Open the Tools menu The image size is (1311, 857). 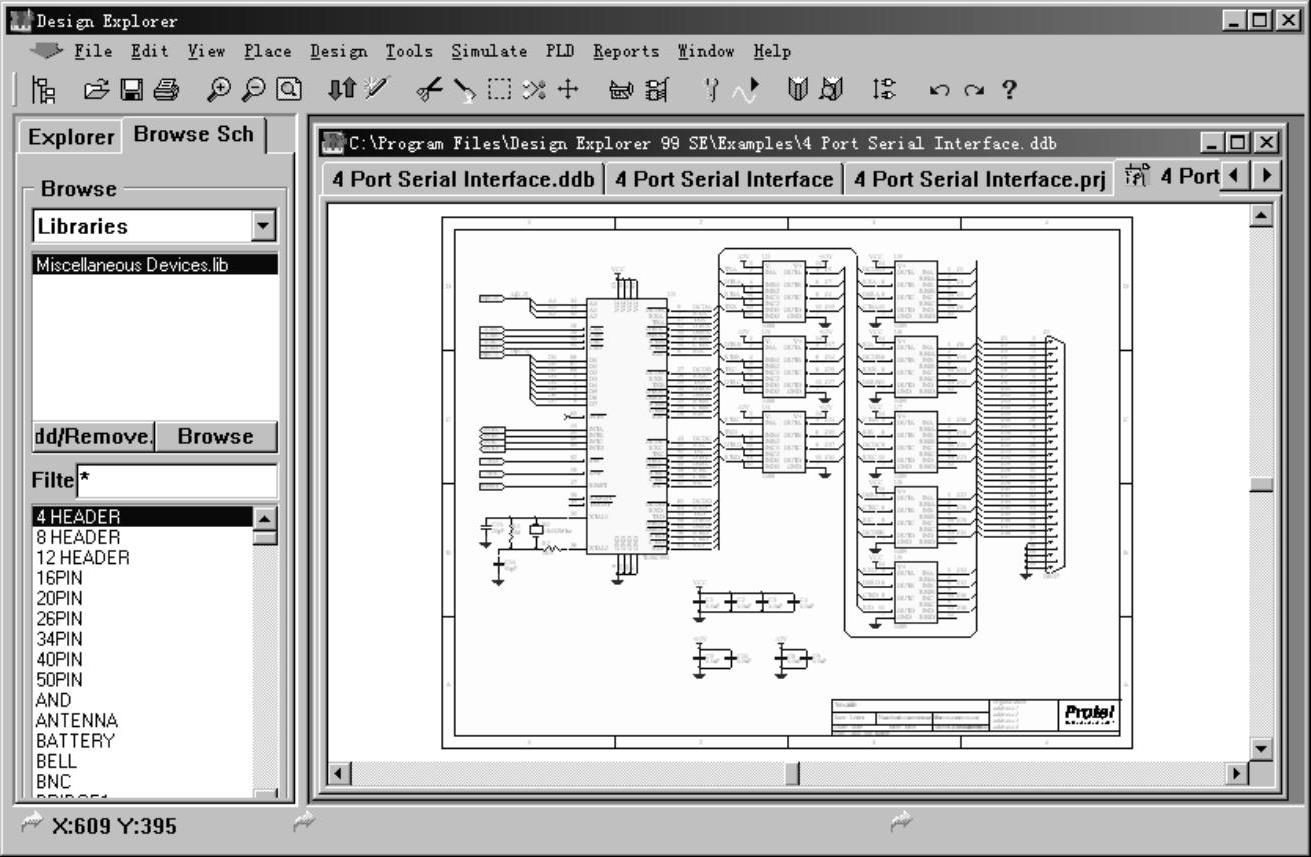[x=409, y=51]
